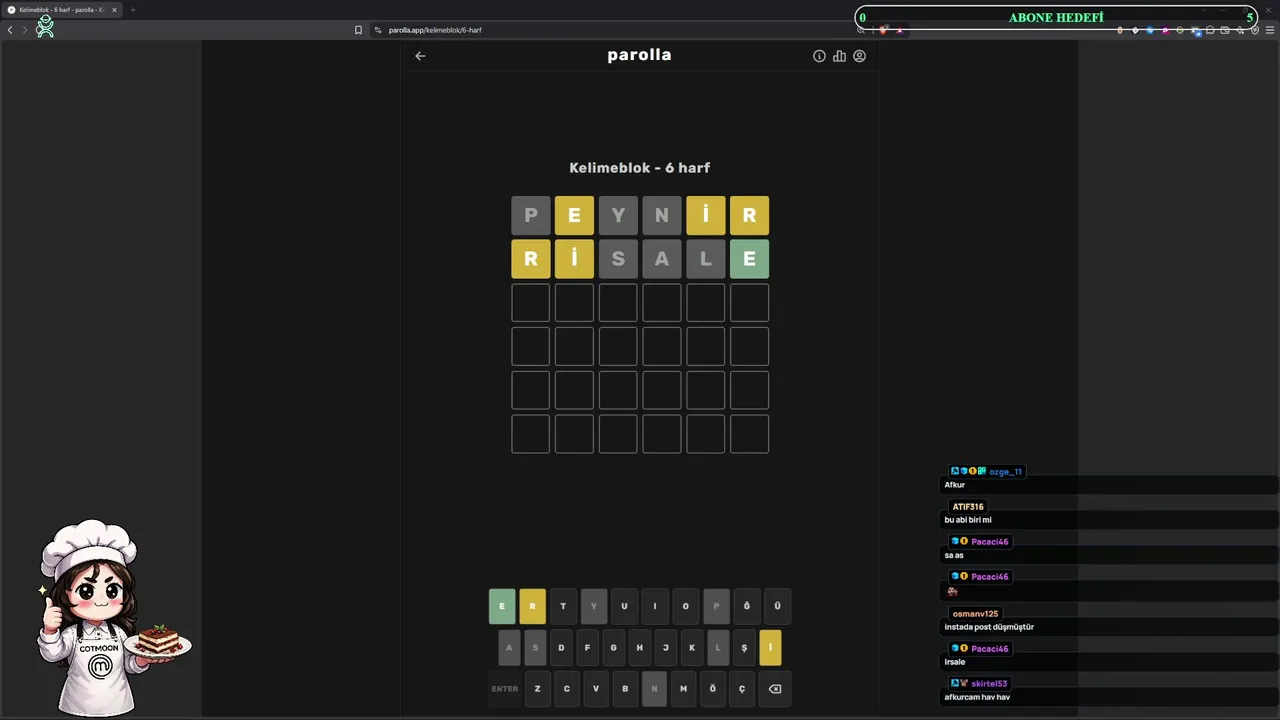Viewport: 1280px width, 720px height.
Task: Tap the Ç key on the keyboard
Action: (x=742, y=689)
